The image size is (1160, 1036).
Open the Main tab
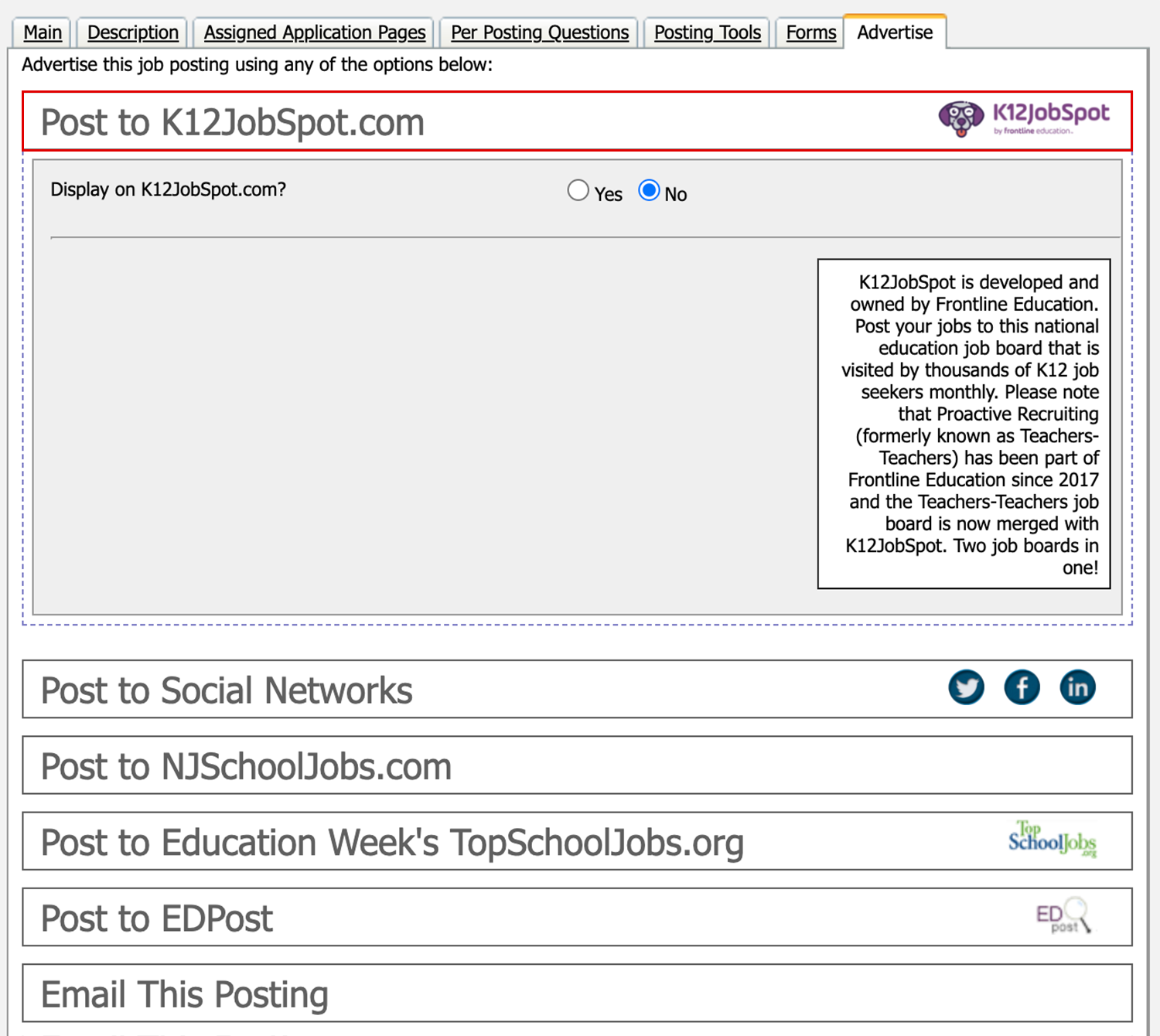pos(43,32)
